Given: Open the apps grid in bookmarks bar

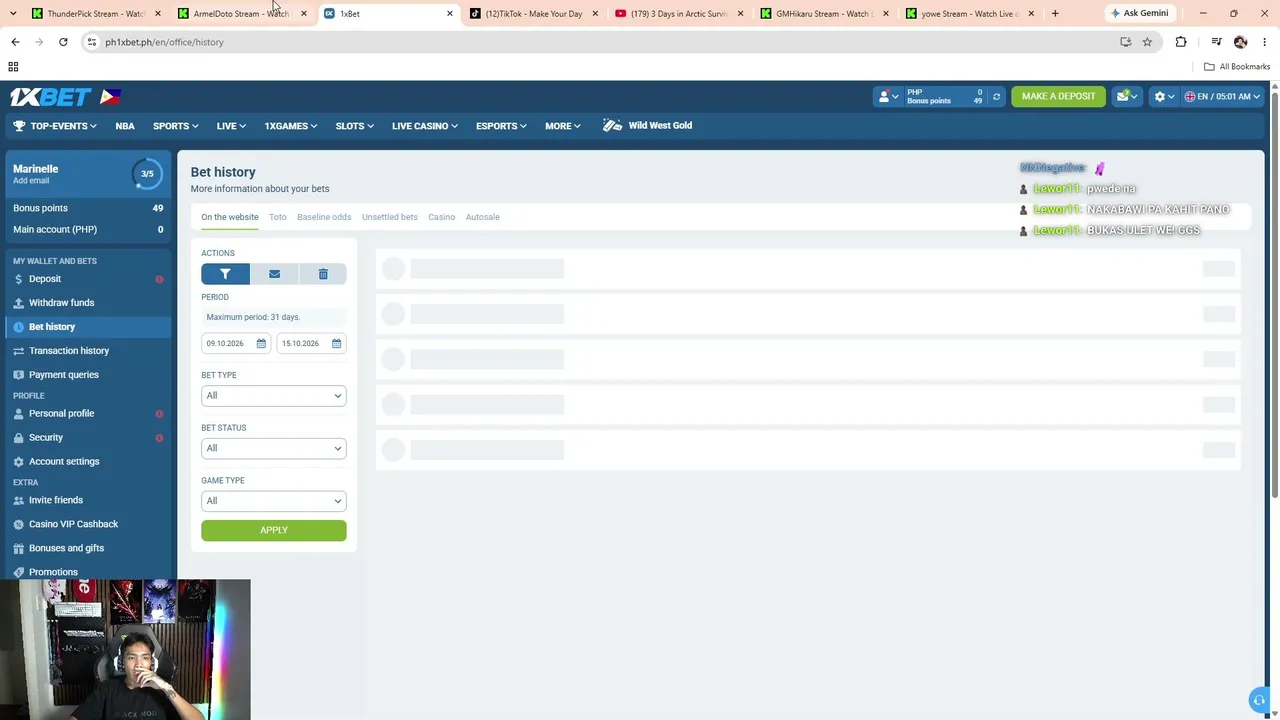Looking at the screenshot, I should (13, 66).
